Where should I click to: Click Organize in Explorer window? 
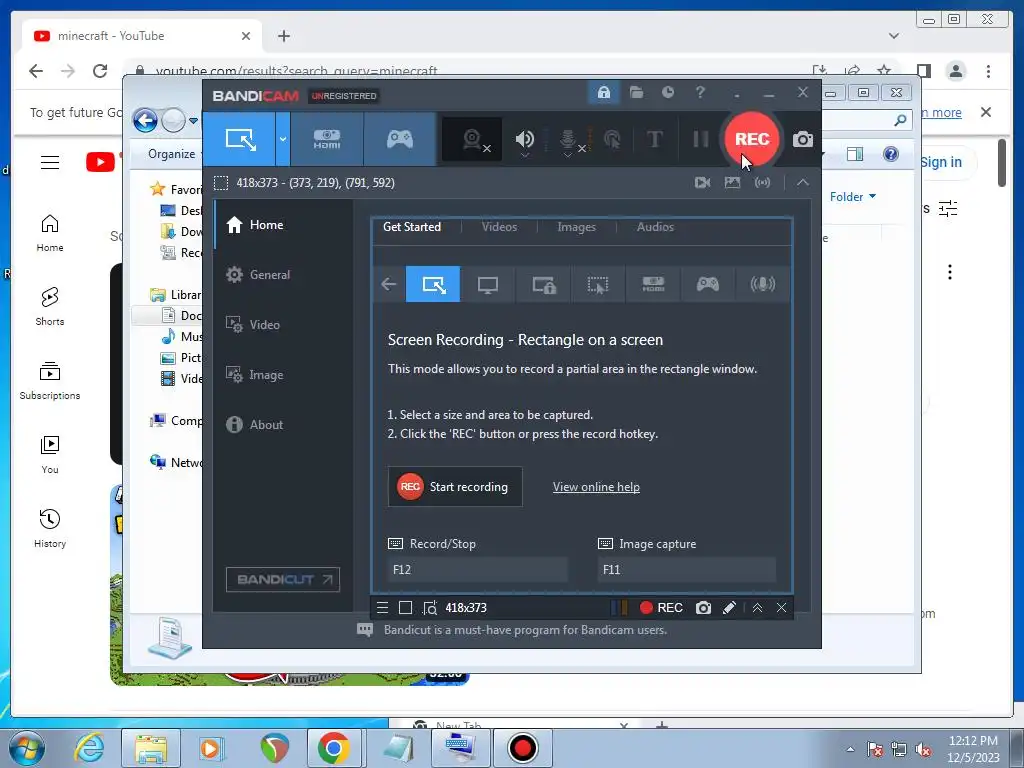(172, 154)
